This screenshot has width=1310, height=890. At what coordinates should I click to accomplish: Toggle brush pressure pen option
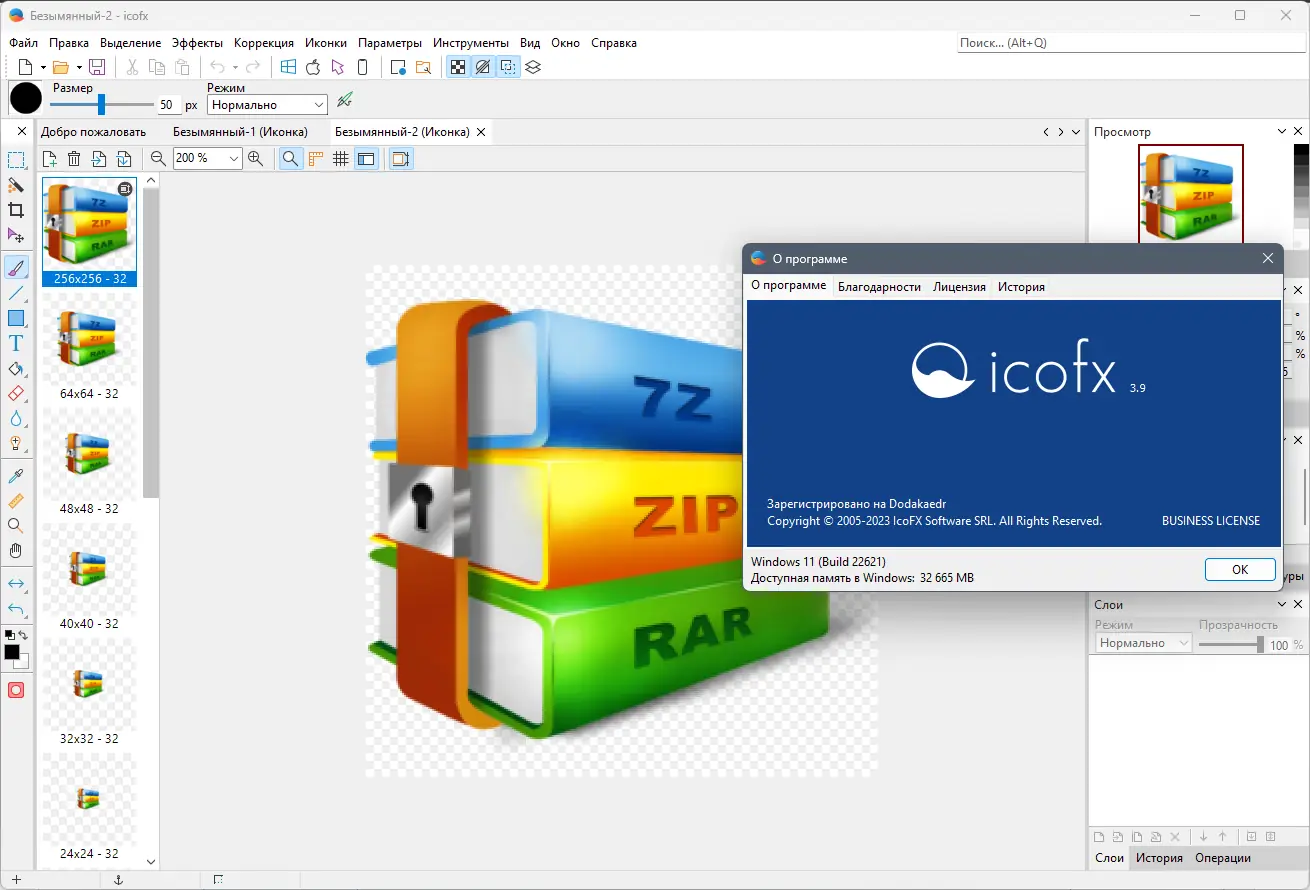click(346, 99)
